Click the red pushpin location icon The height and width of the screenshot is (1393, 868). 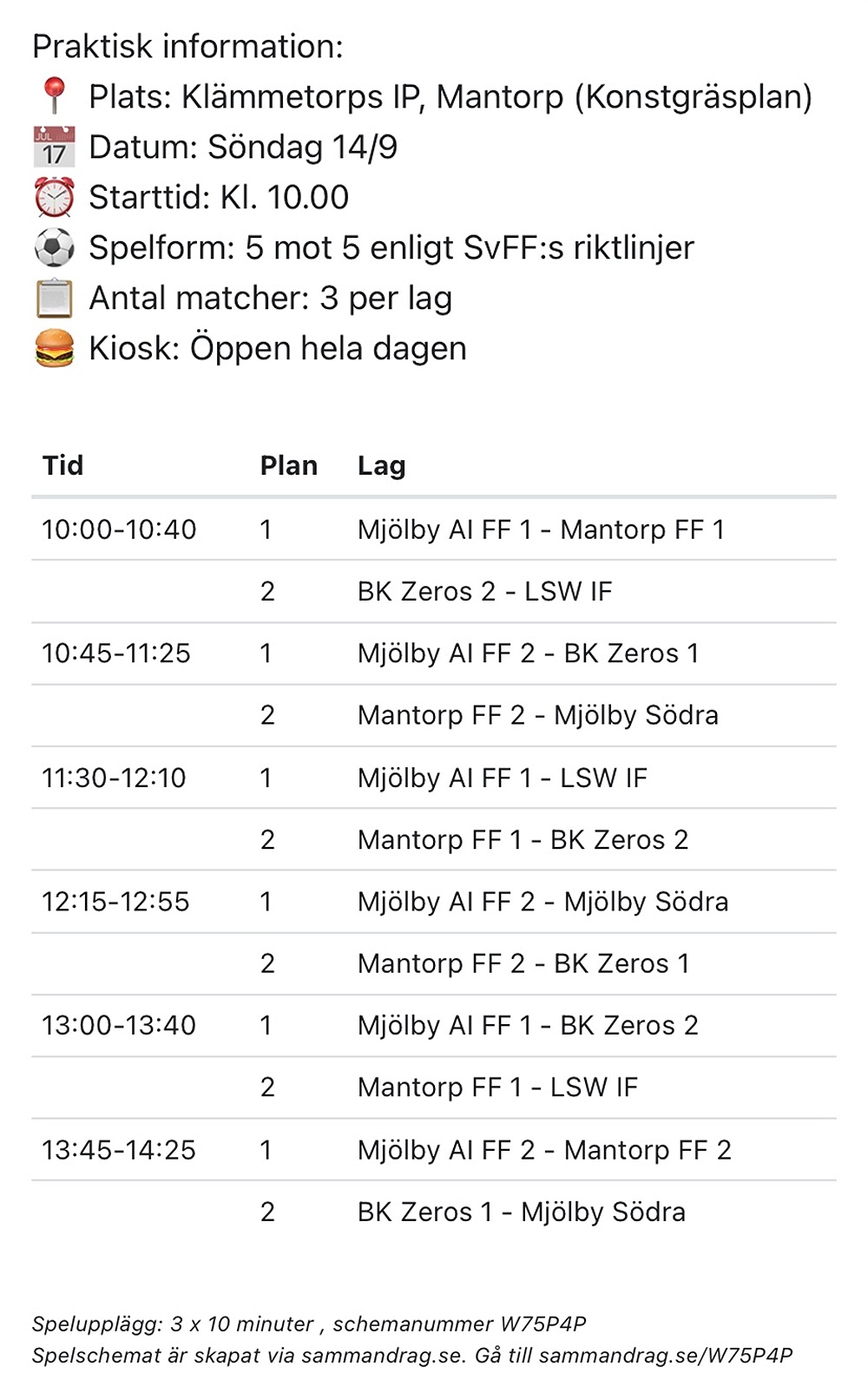coord(54,95)
